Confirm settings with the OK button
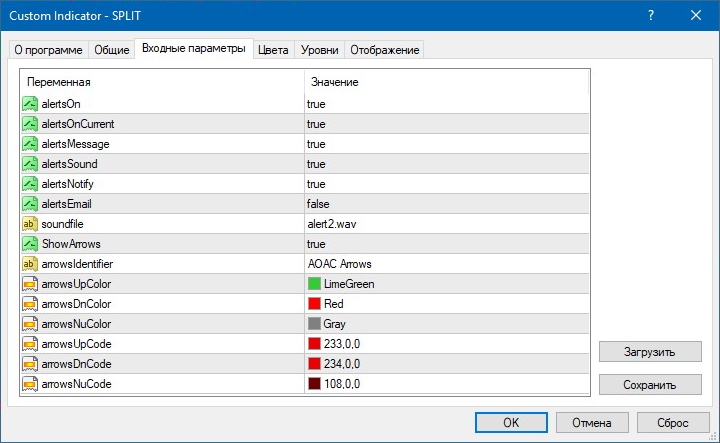The width and height of the screenshot is (720, 443). (510, 422)
